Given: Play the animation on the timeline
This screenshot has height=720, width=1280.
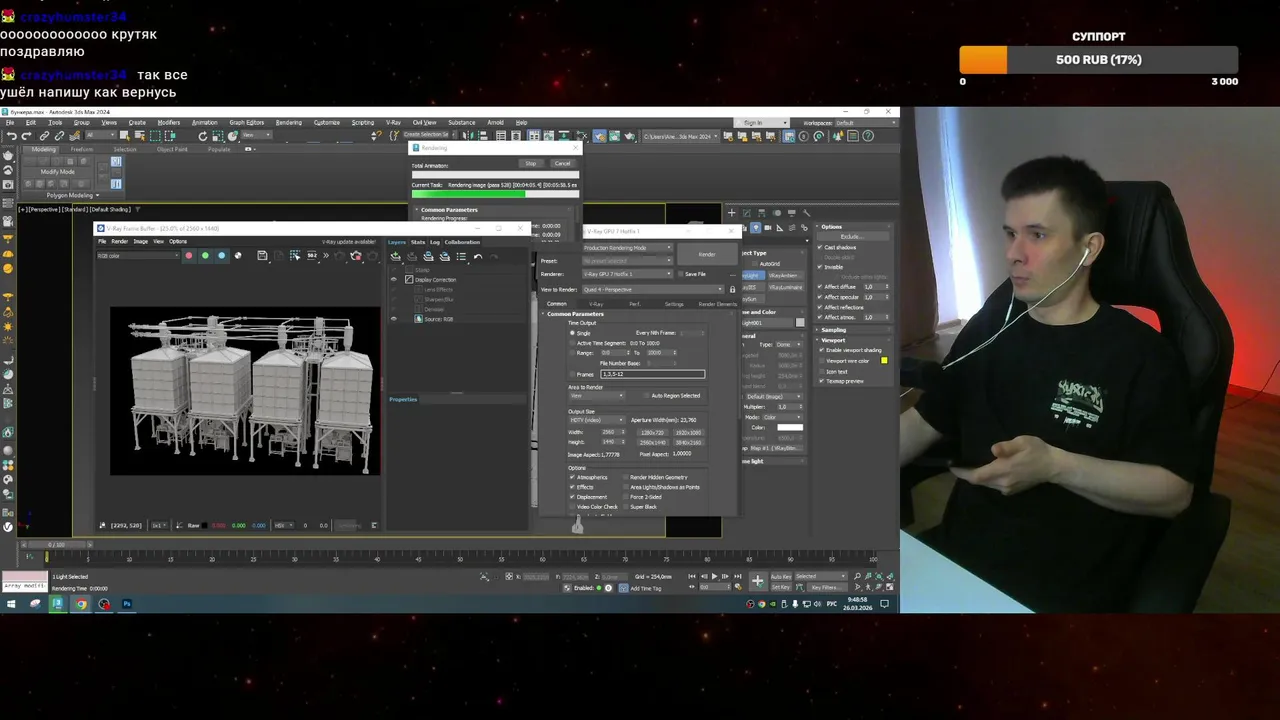Looking at the screenshot, I should pos(713,577).
